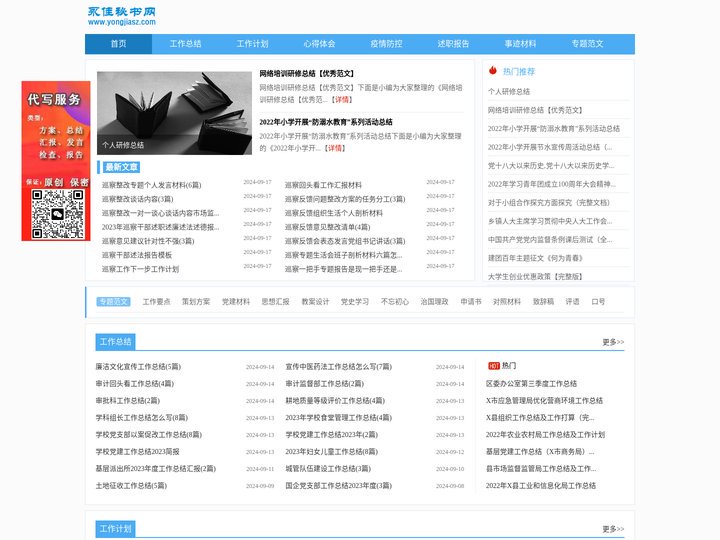Open the 代写服务 advertisement banner
This screenshot has height=540, width=720.
click(56, 161)
